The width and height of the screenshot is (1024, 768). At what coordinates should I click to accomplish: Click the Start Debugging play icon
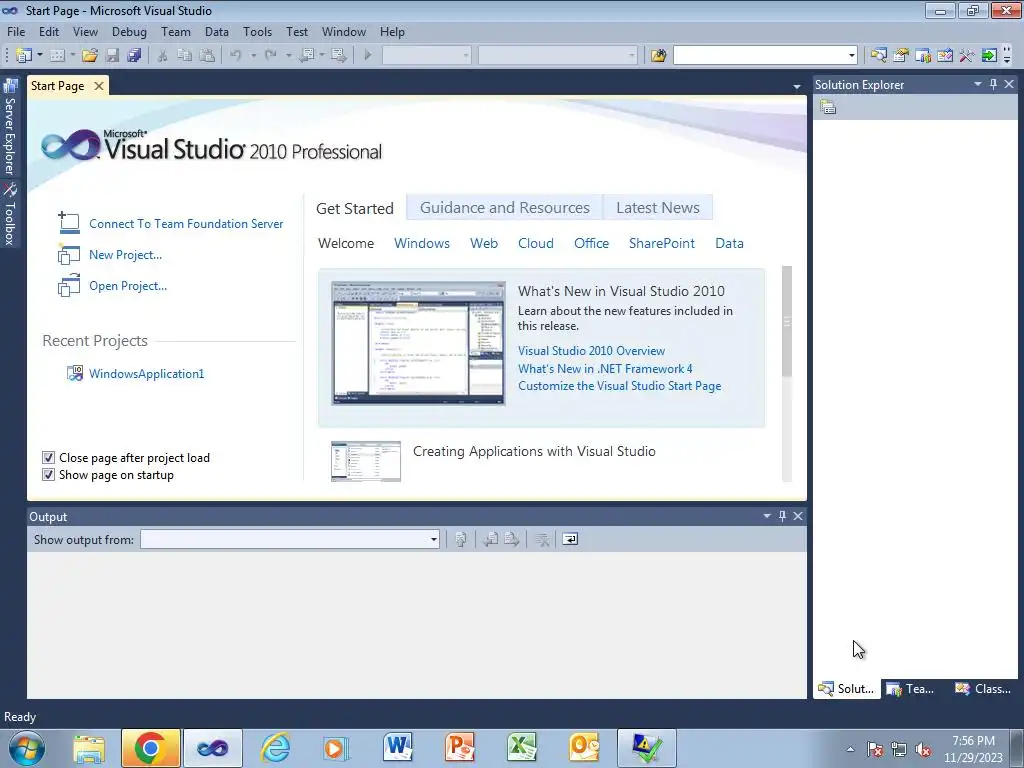[368, 56]
